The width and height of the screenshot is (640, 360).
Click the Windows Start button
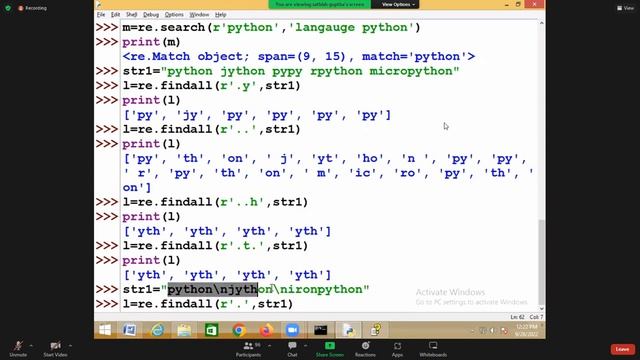click(105, 330)
